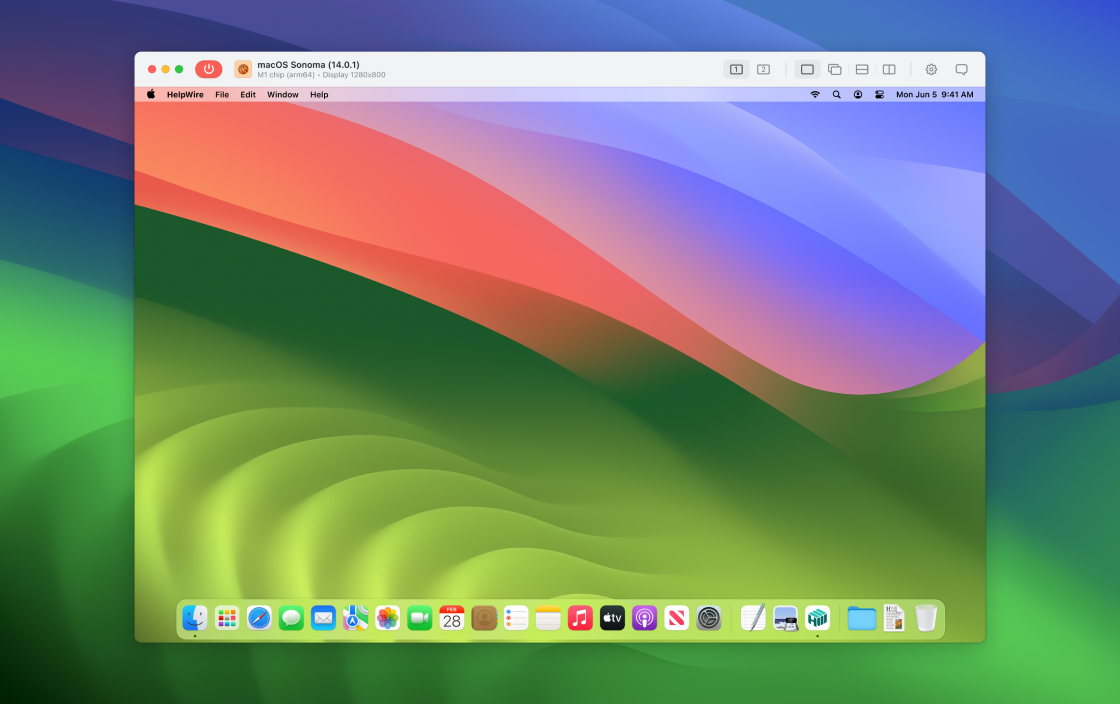Screen dimensions: 1120x704
Task: Choose the vertical split view icon
Action: (x=889, y=69)
